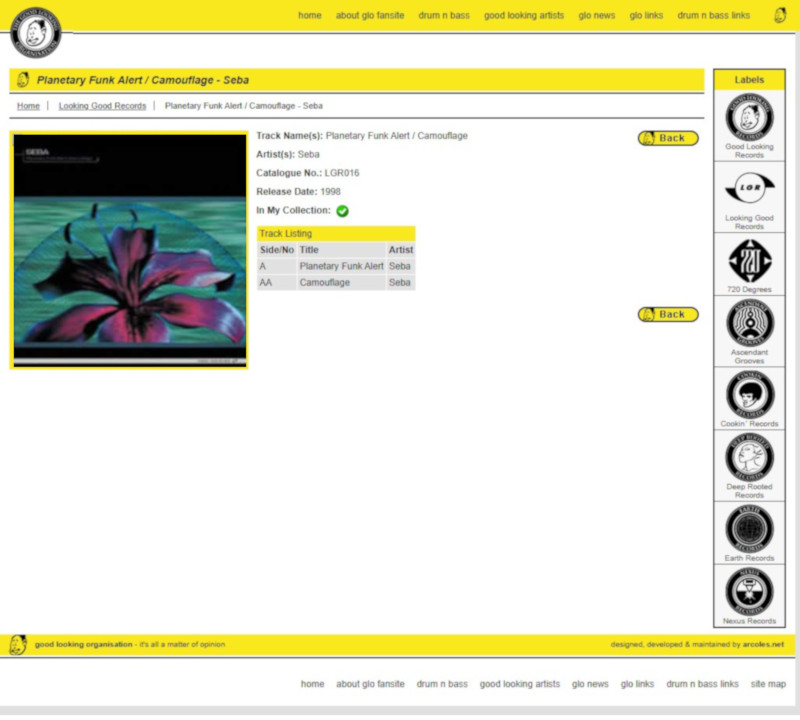Screen dimensions: 800x720
Task: Open glo links in top navigation
Action: (x=646, y=15)
